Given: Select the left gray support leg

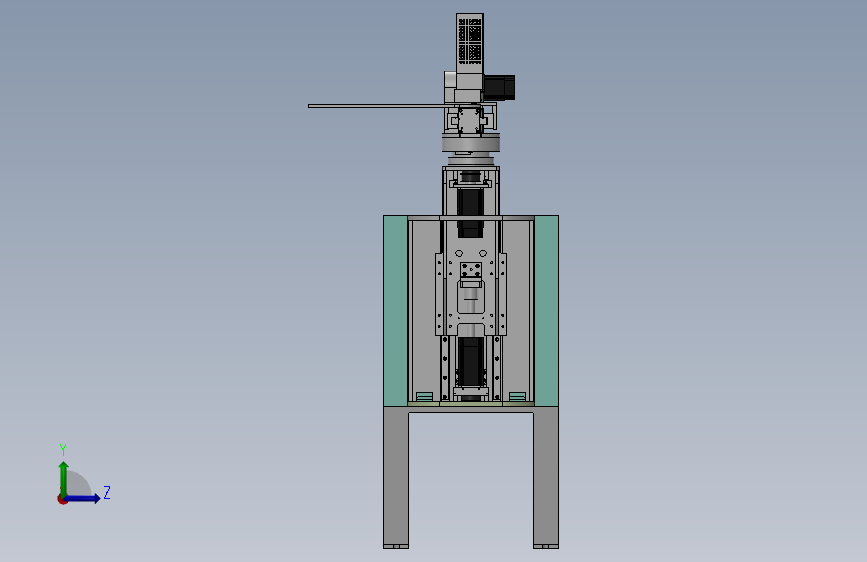Looking at the screenshot, I should click(396, 477).
